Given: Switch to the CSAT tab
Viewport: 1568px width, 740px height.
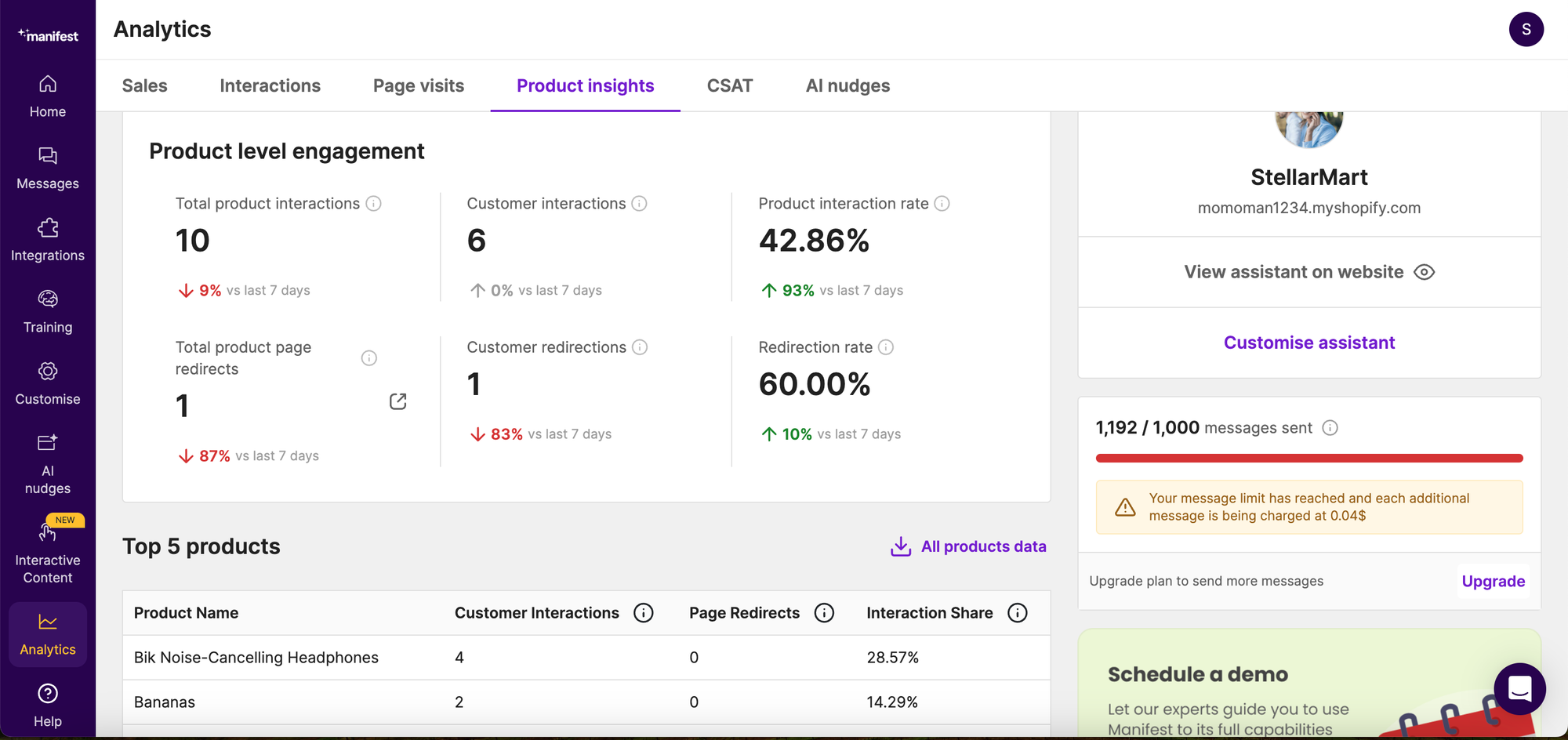Looking at the screenshot, I should (x=730, y=85).
